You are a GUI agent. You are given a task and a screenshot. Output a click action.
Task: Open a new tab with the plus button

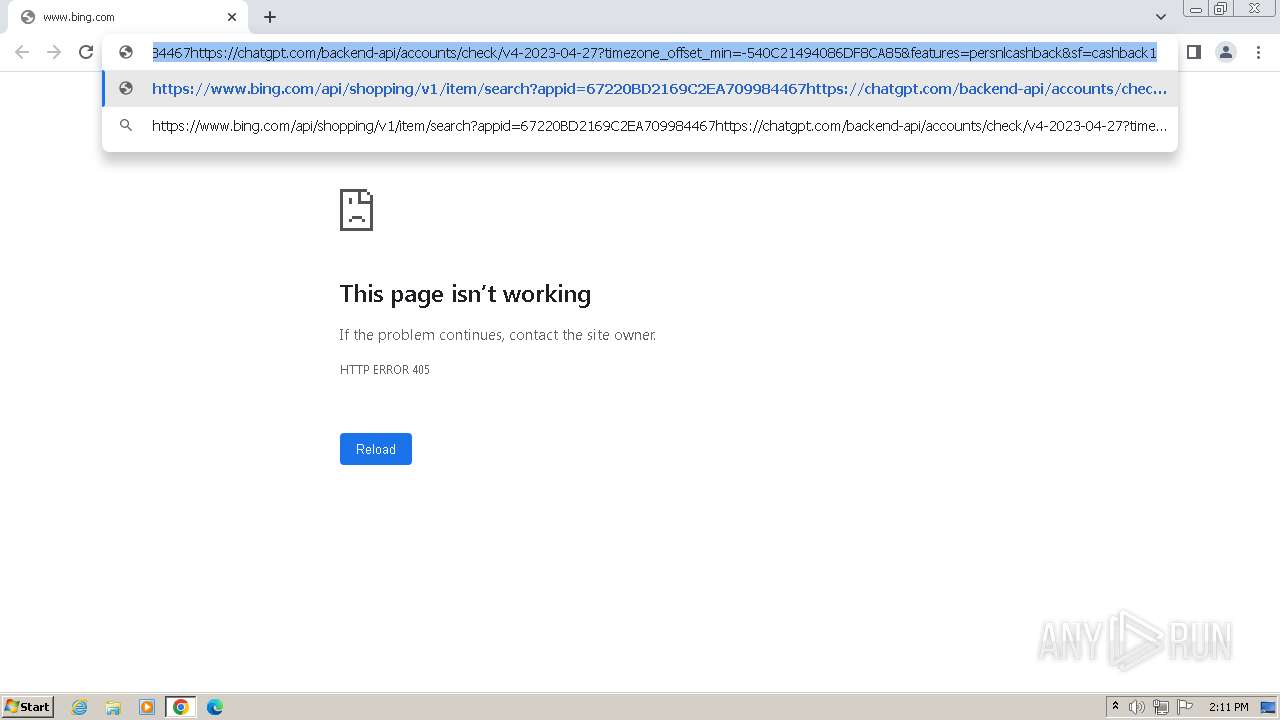270,17
